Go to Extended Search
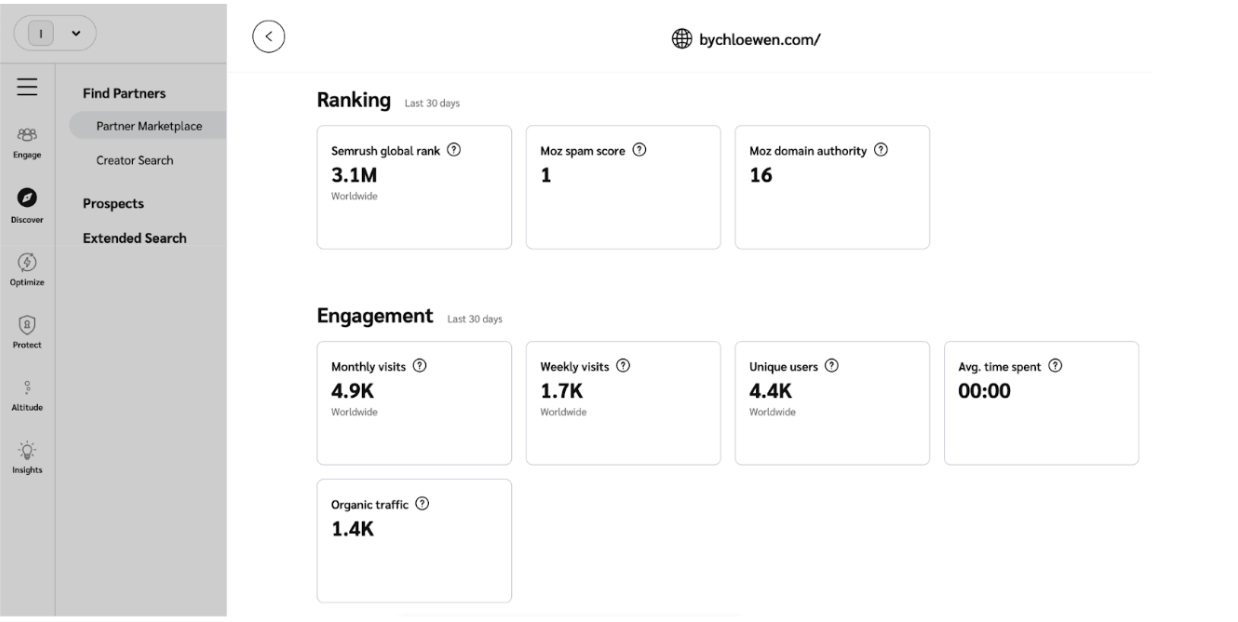1238x622 pixels. [x=134, y=238]
